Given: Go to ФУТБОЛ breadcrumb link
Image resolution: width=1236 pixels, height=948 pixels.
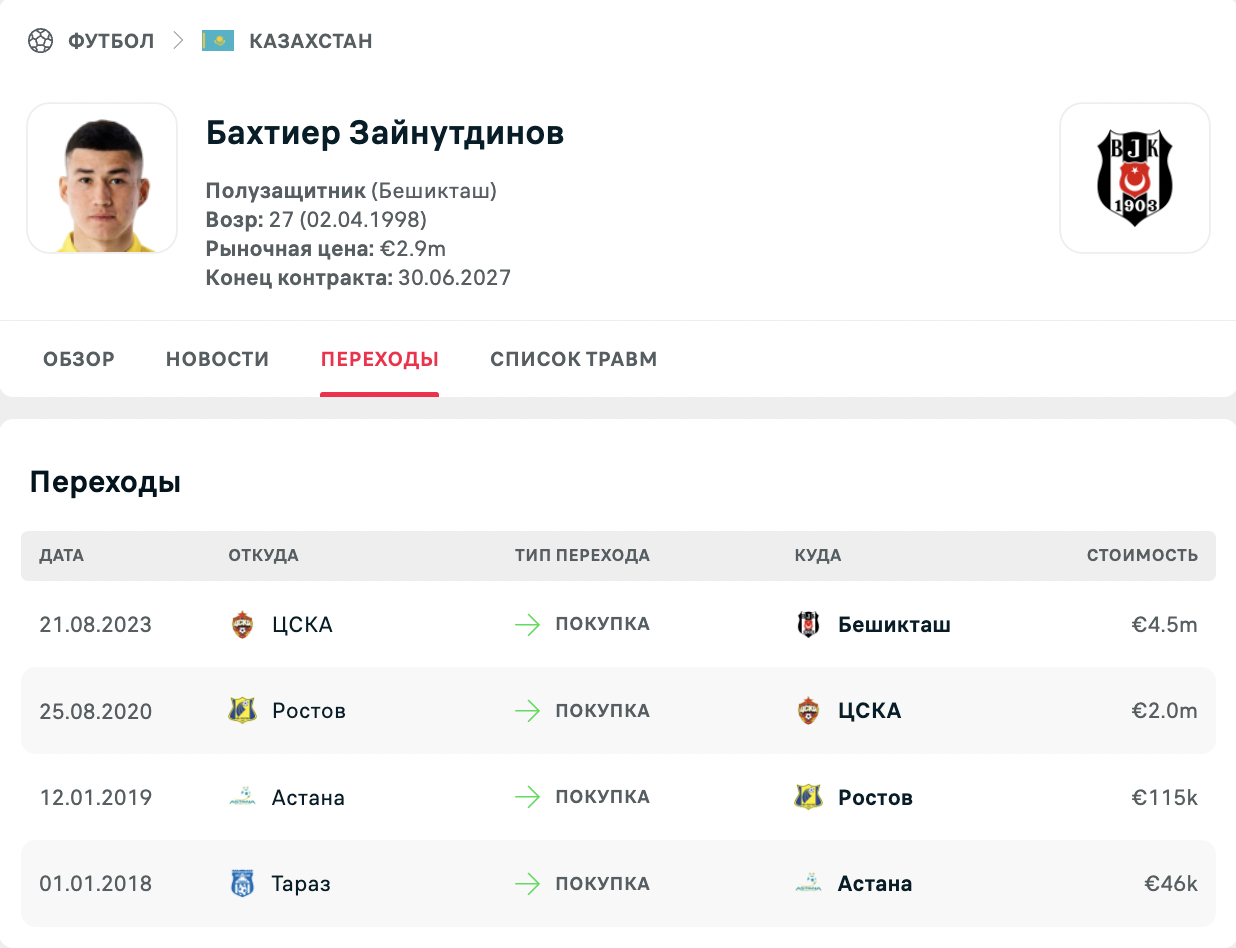Looking at the screenshot, I should [x=111, y=41].
